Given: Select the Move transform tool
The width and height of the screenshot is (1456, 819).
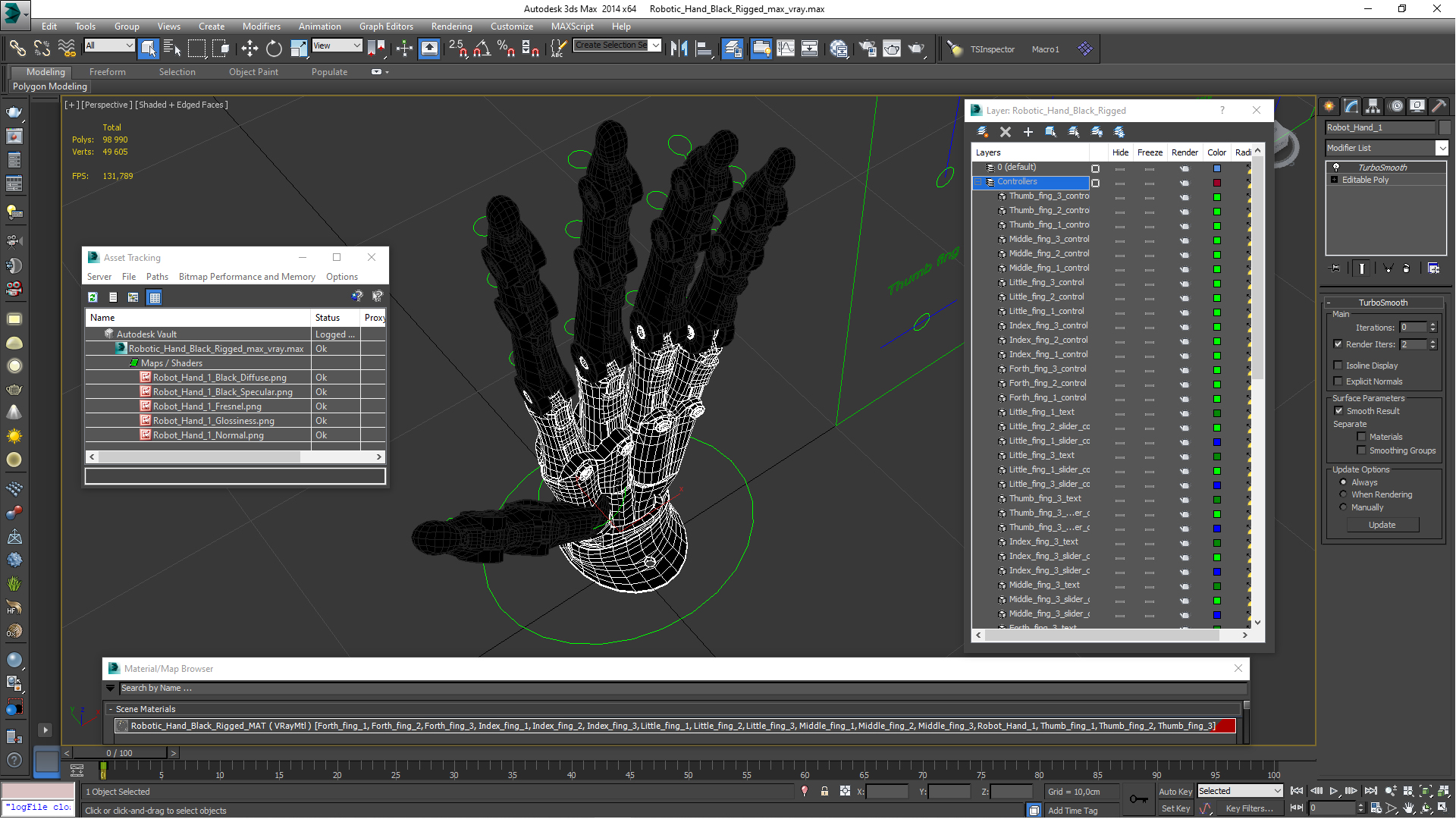Looking at the screenshot, I should 249,49.
